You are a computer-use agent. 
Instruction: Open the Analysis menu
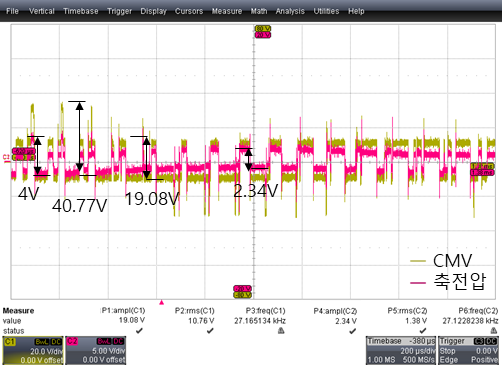click(290, 11)
